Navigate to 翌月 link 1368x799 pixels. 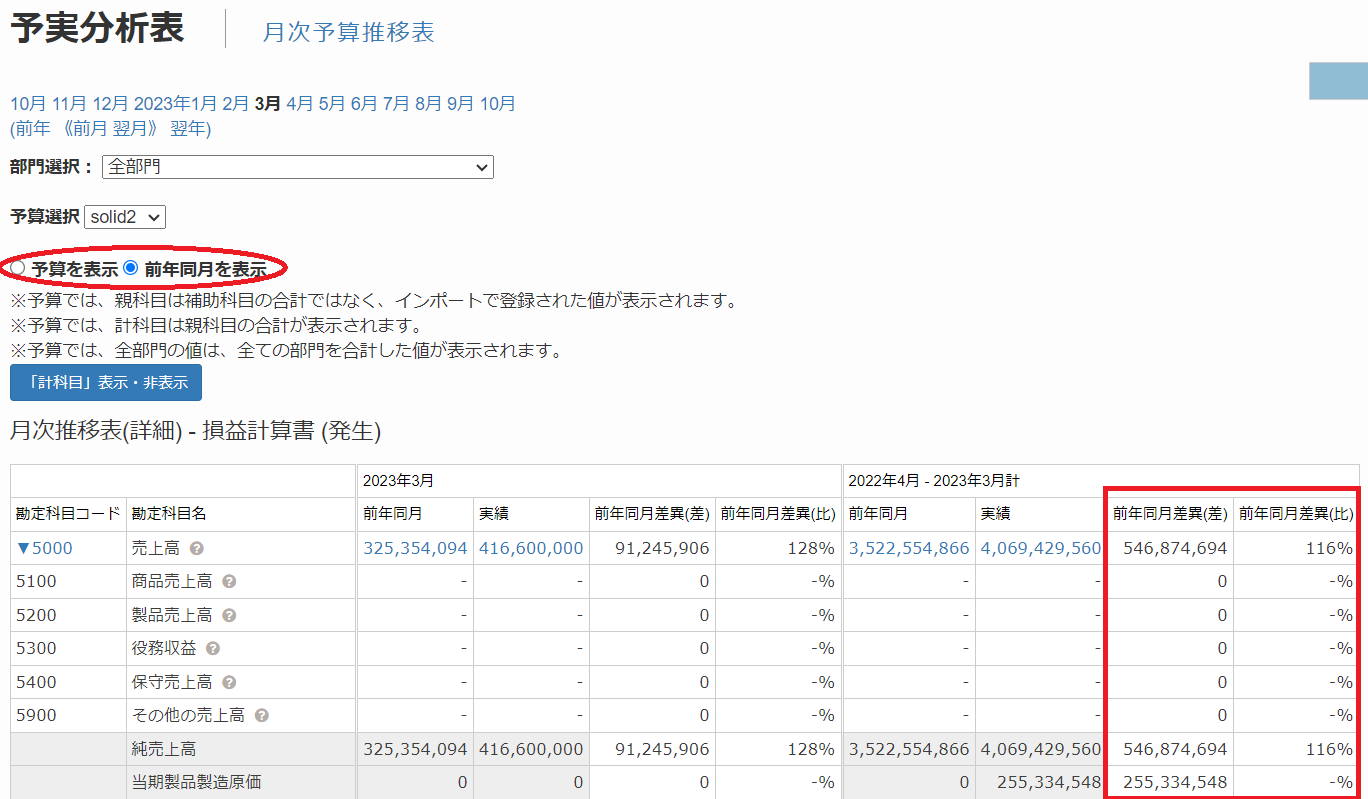pyautogui.click(x=128, y=128)
